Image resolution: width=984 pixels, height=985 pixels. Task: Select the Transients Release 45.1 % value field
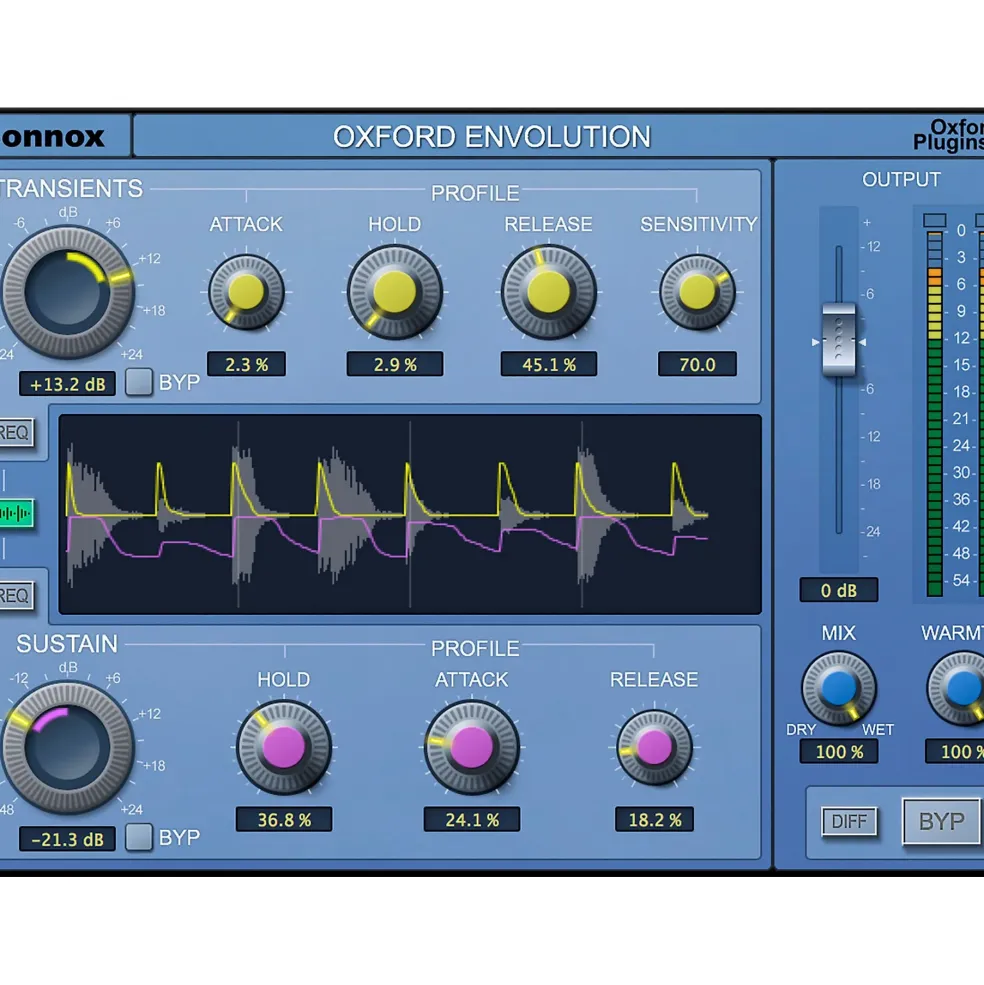pyautogui.click(x=549, y=364)
